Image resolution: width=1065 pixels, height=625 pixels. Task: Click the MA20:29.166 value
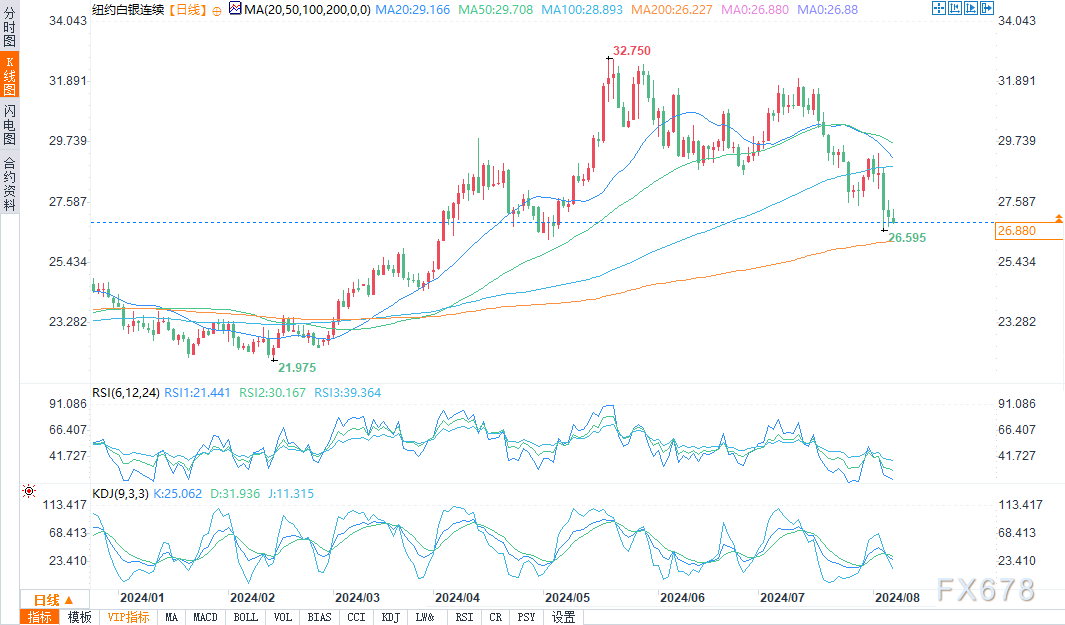[x=413, y=10]
